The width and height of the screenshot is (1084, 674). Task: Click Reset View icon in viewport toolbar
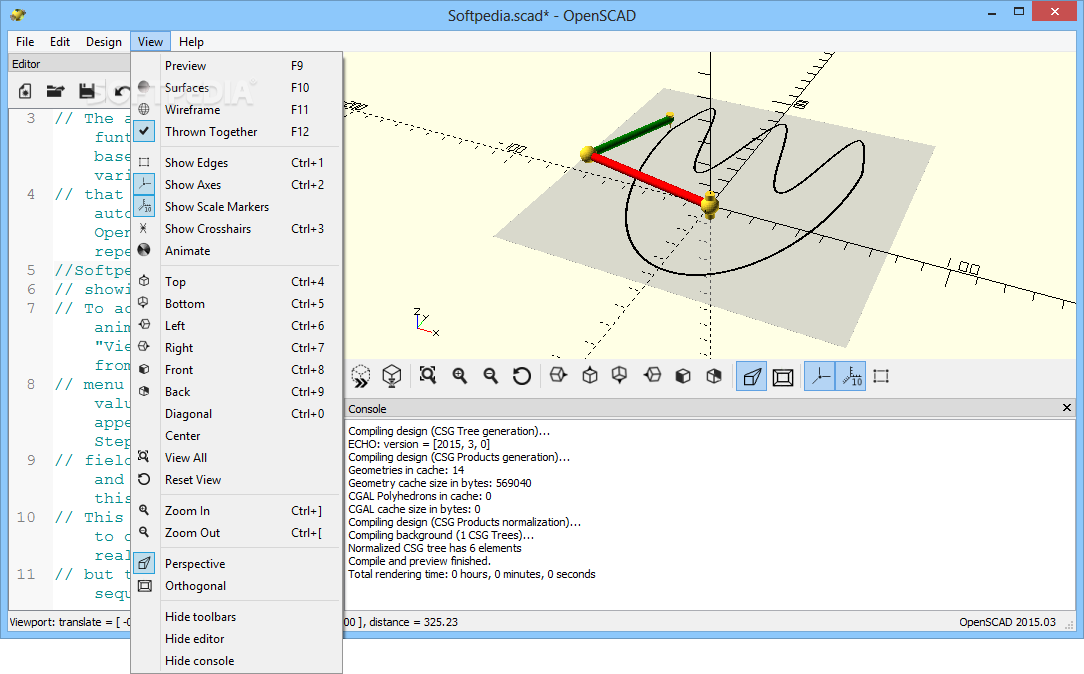pos(522,376)
